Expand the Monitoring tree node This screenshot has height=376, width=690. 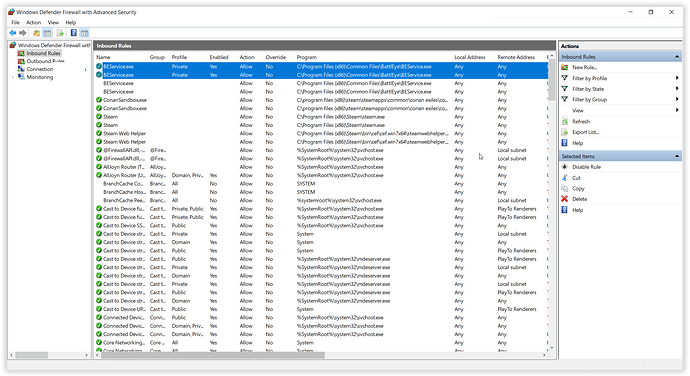[x=13, y=77]
